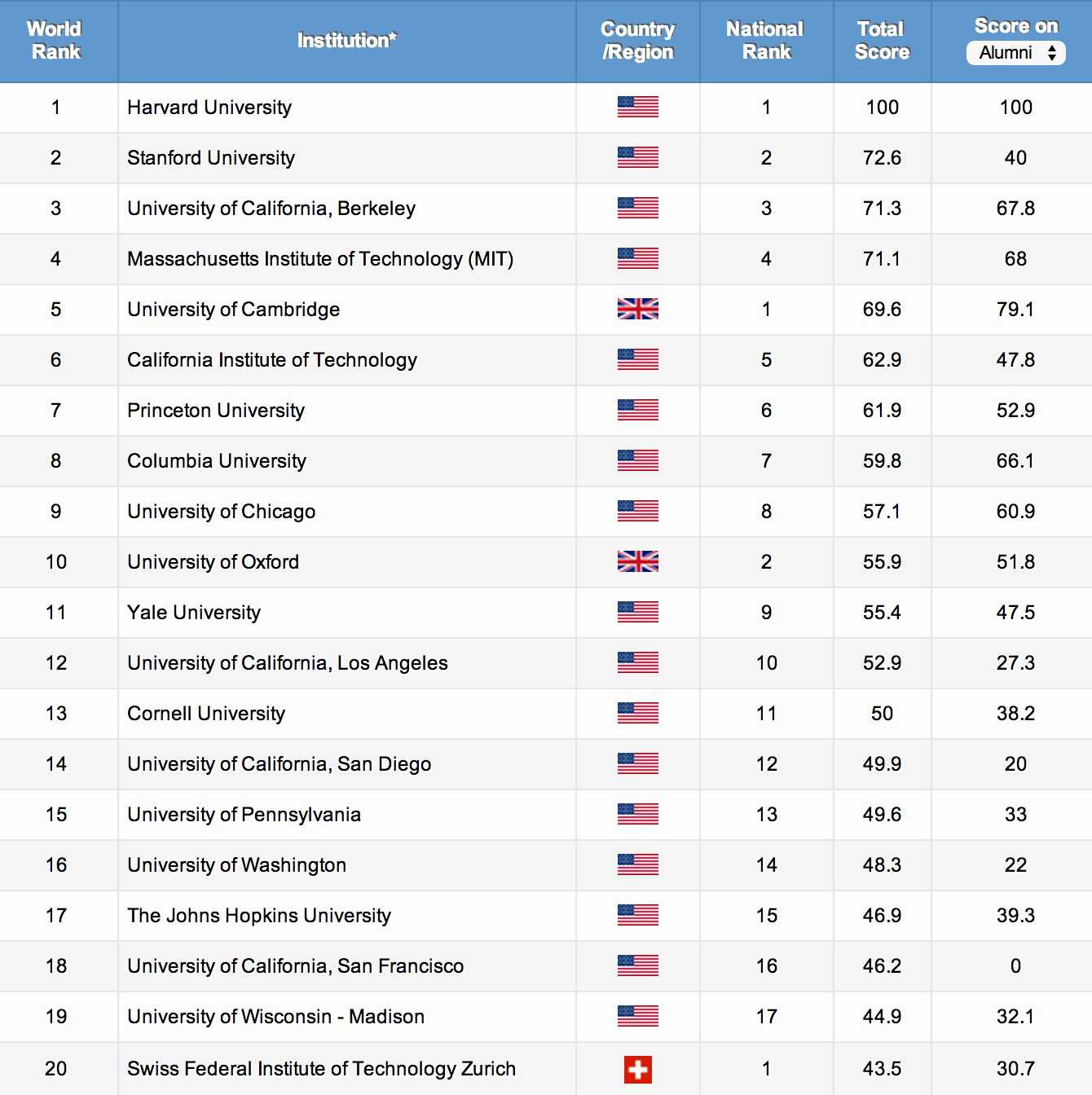Click the Institution column header
Screen dimensions: 1092x1095
point(347,40)
